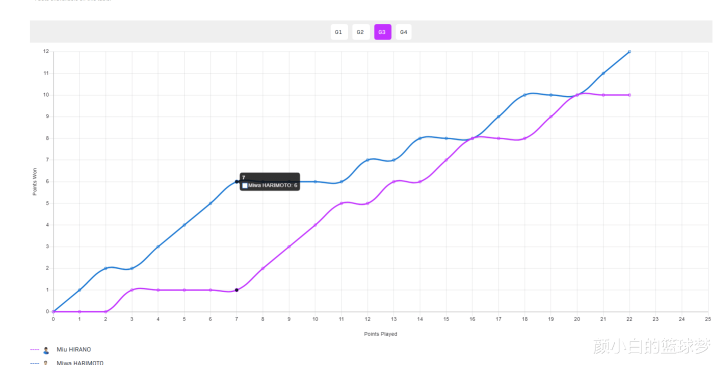Click the blue dashed legend line swatch

click(x=34, y=363)
